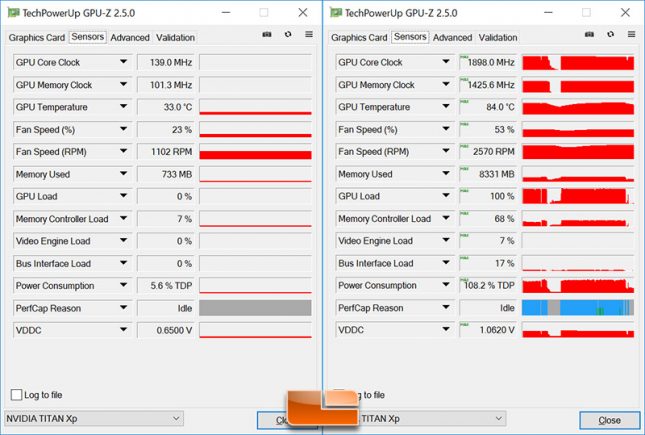The height and width of the screenshot is (435, 645).
Task: Enable Log to file in left window
Action: (16, 395)
